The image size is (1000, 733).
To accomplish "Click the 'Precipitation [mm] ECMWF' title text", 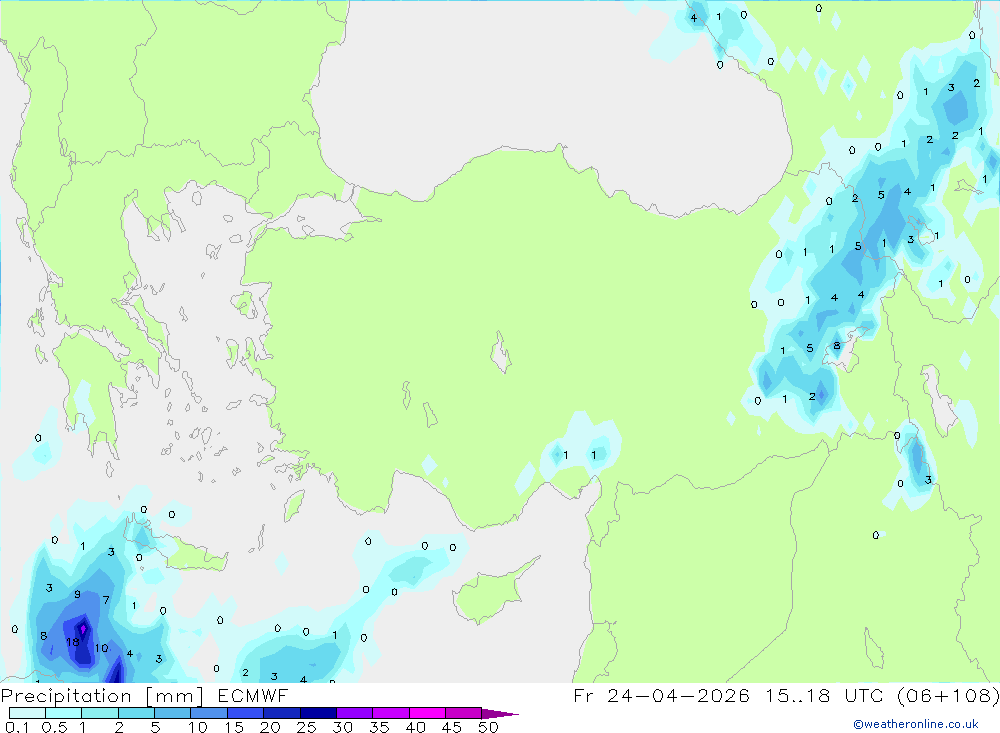I will [145, 695].
